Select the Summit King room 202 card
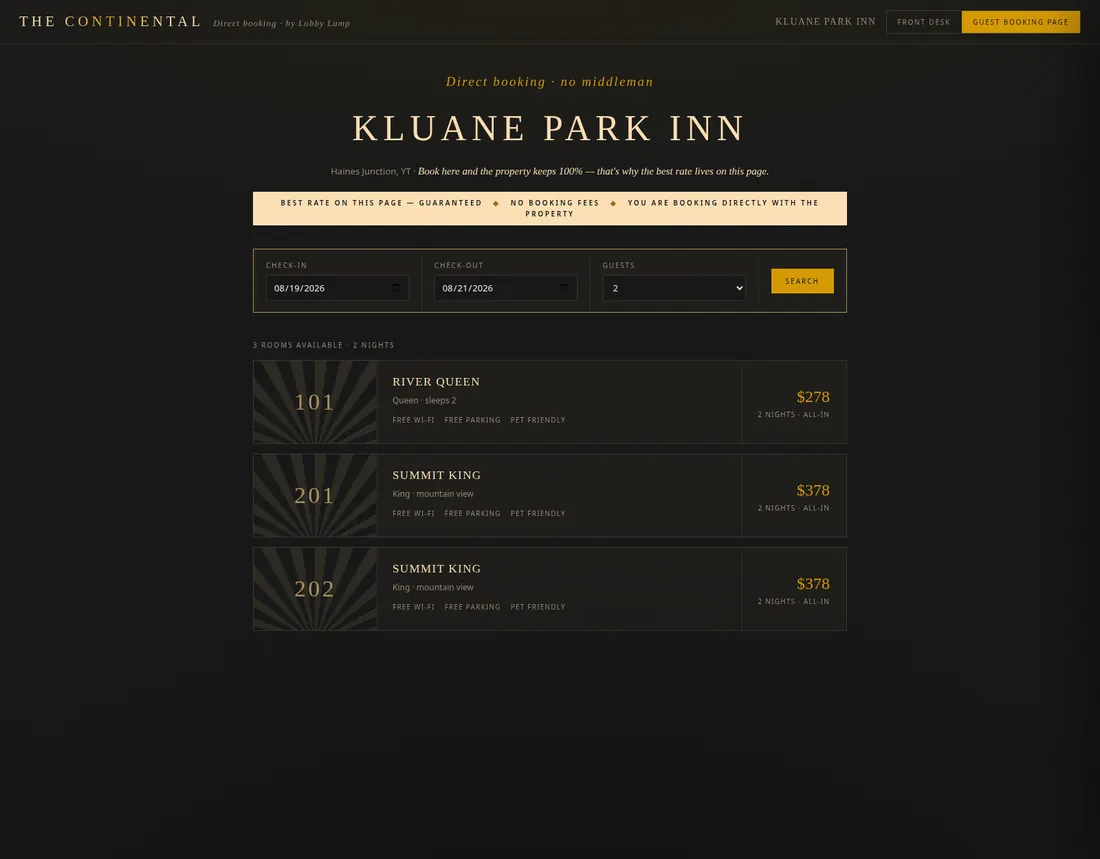 coord(549,589)
